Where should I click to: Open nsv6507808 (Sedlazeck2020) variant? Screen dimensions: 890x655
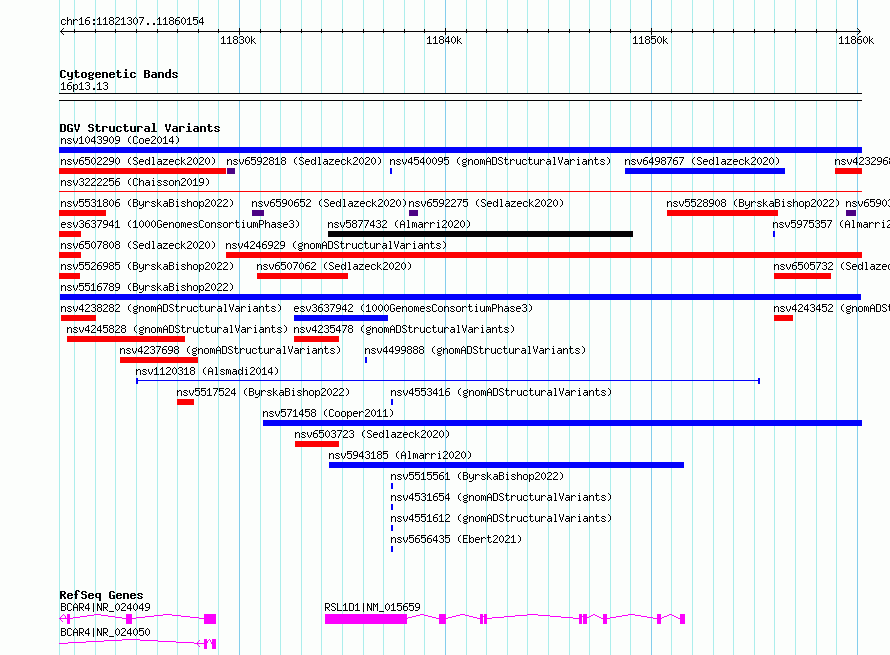click(138, 245)
